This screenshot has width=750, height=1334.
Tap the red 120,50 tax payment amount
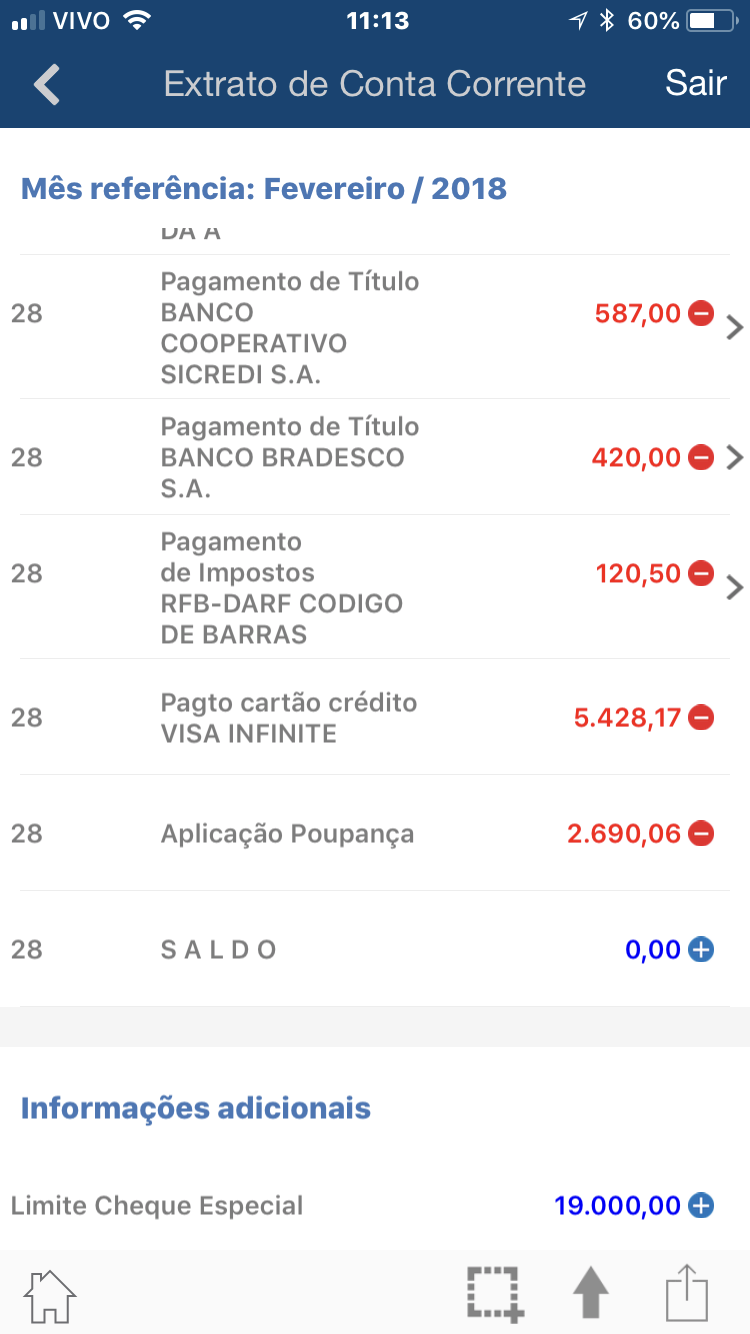638,574
